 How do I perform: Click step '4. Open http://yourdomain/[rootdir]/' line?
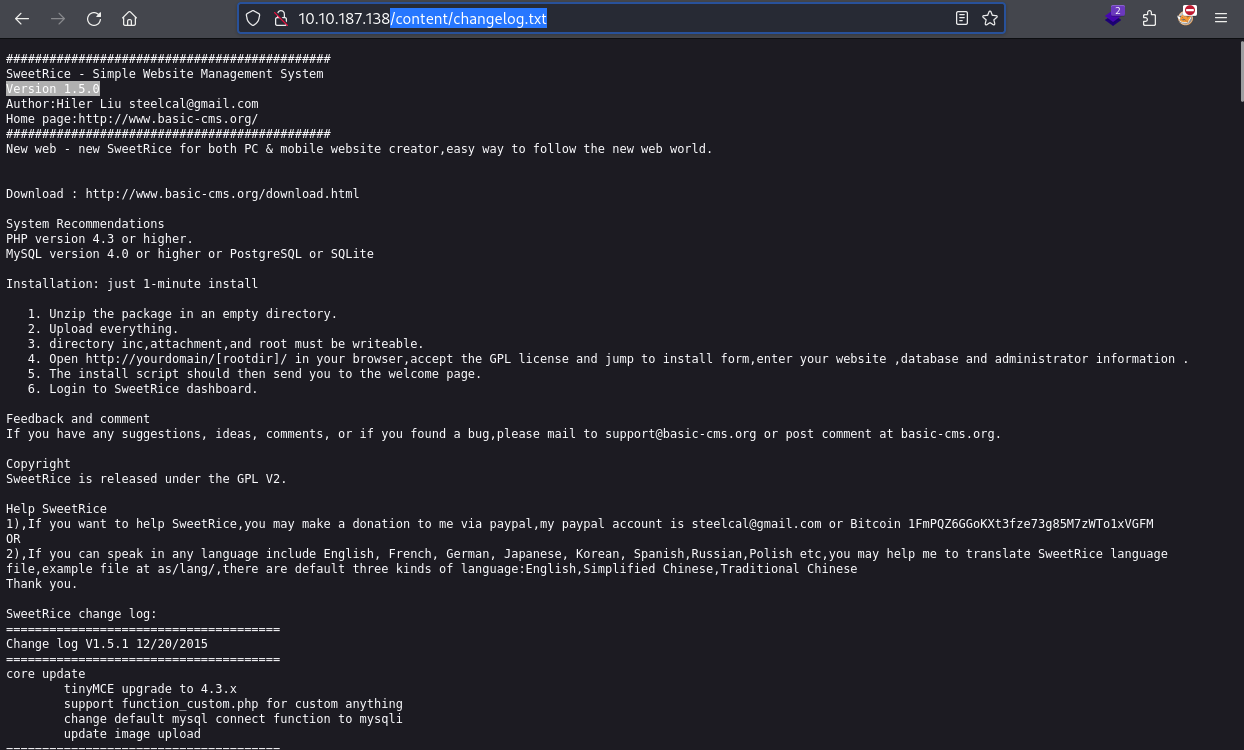pos(608,359)
